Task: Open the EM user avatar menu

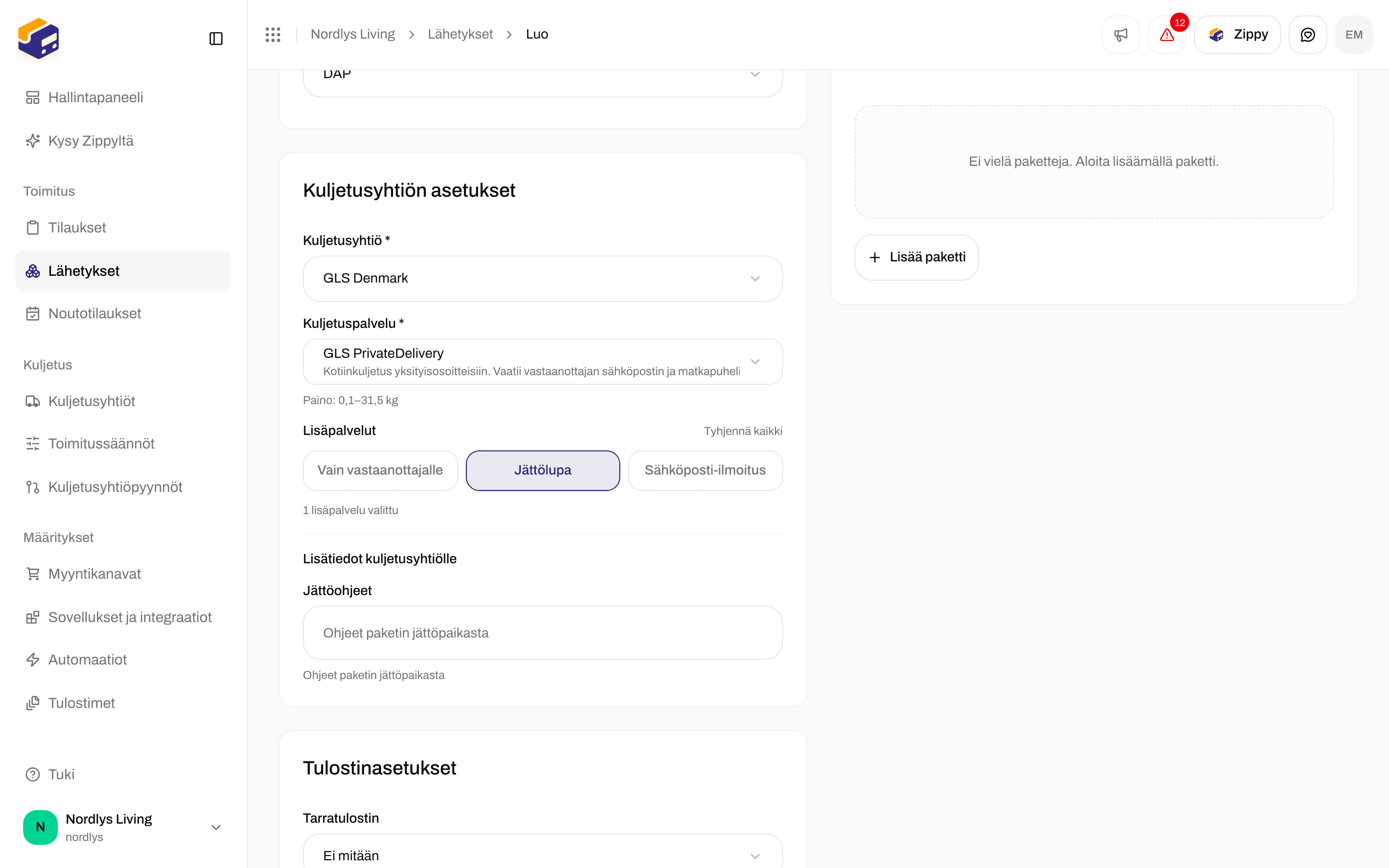Action: (1354, 34)
